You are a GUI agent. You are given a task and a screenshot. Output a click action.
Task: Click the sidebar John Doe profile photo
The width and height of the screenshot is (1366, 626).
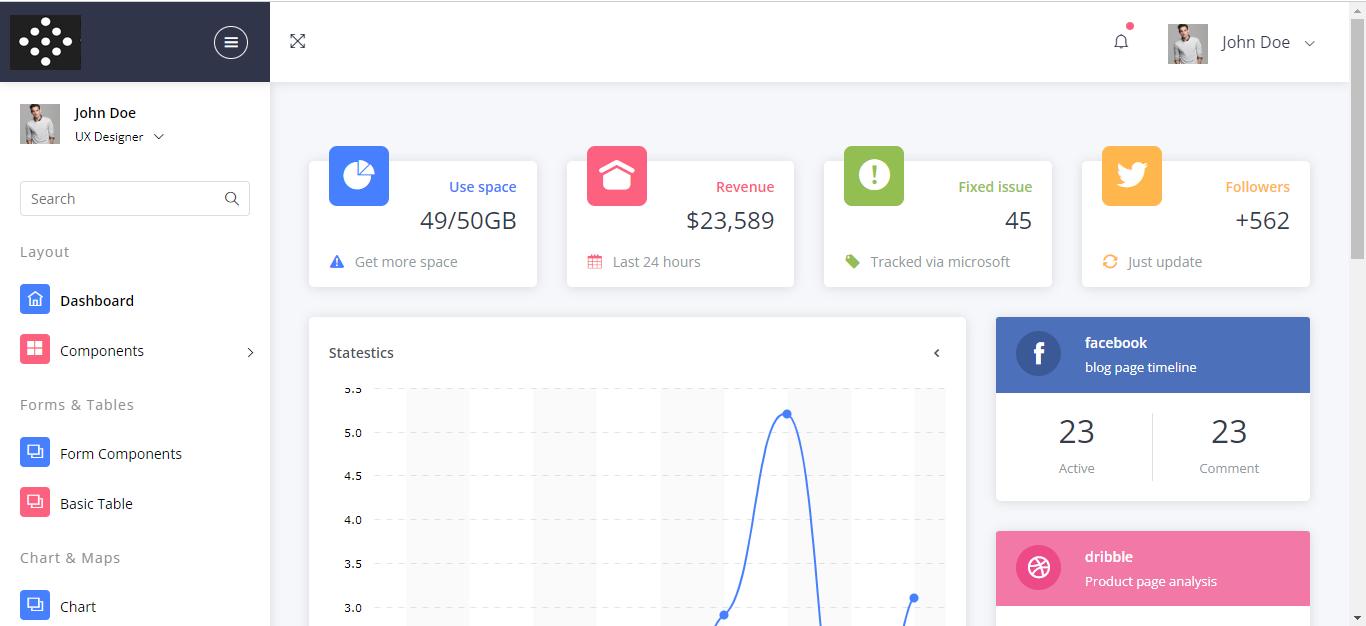pyautogui.click(x=40, y=124)
